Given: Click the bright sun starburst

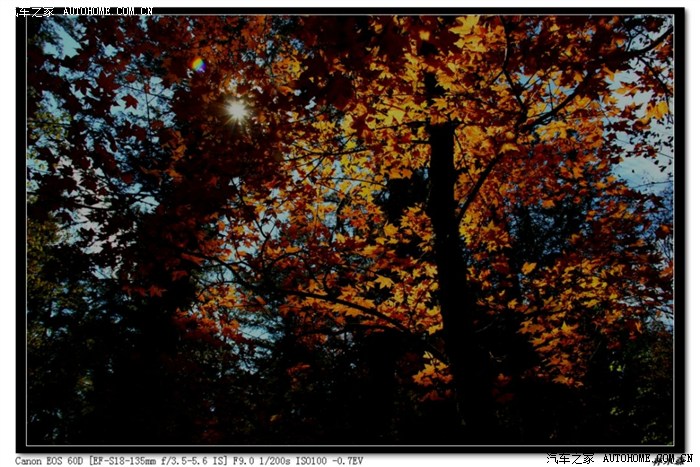Looking at the screenshot, I should tap(235, 110).
